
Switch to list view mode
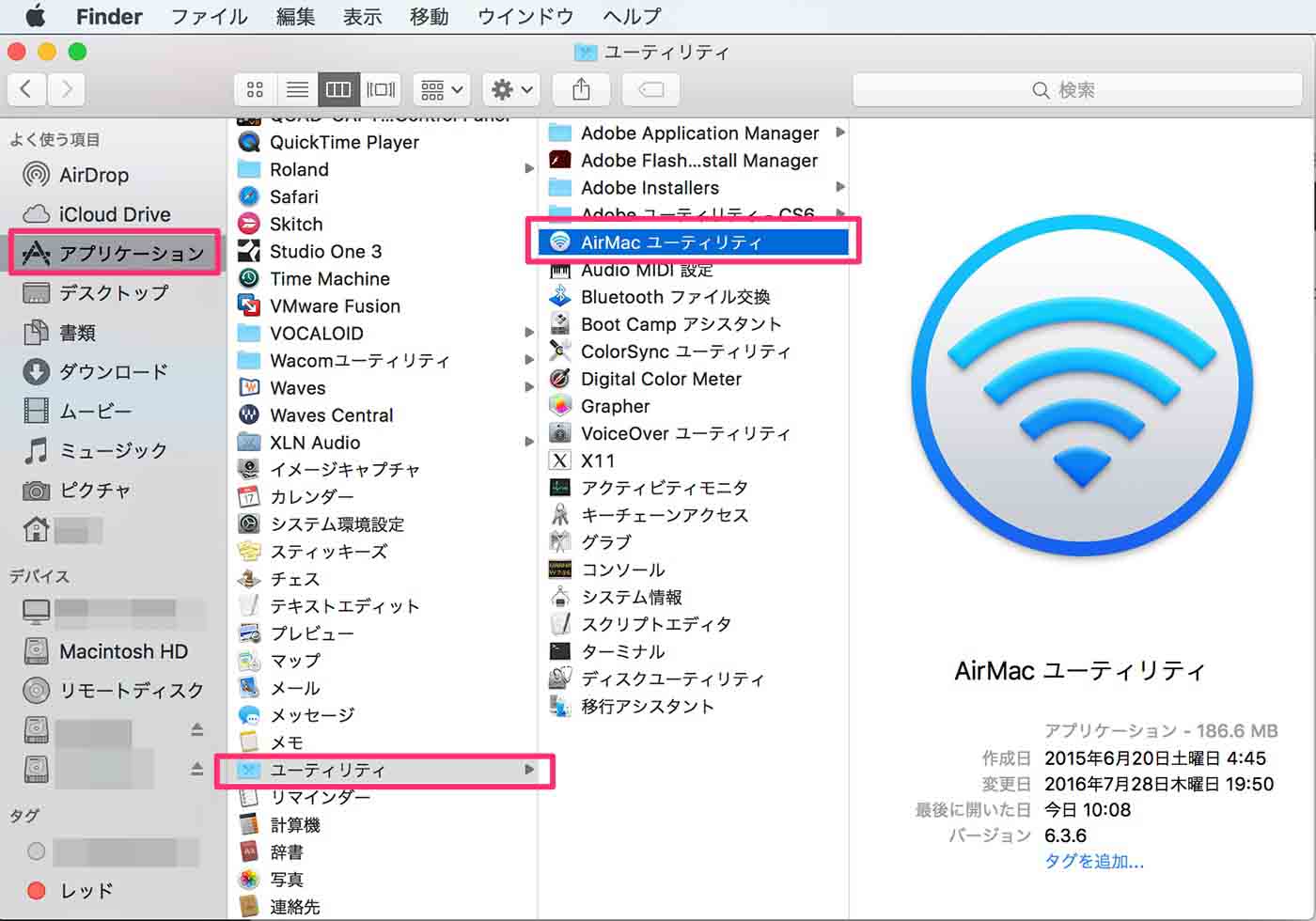point(297,89)
